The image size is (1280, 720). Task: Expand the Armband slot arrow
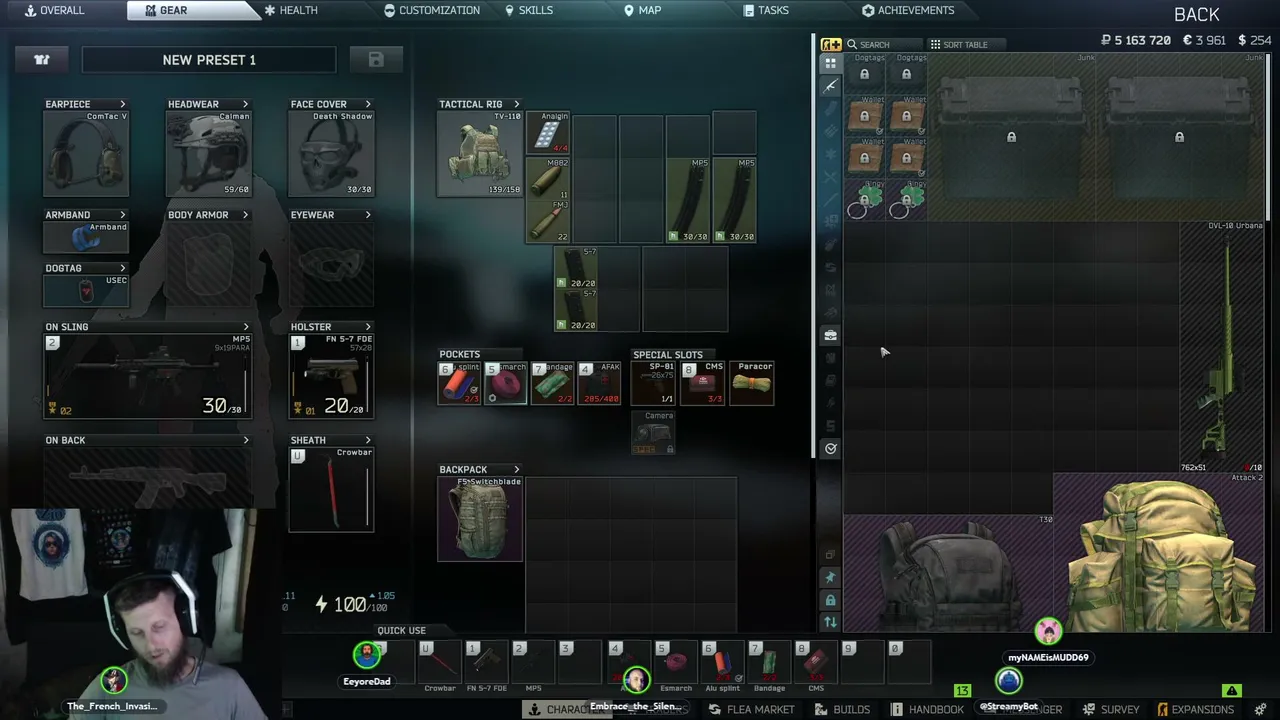(123, 215)
